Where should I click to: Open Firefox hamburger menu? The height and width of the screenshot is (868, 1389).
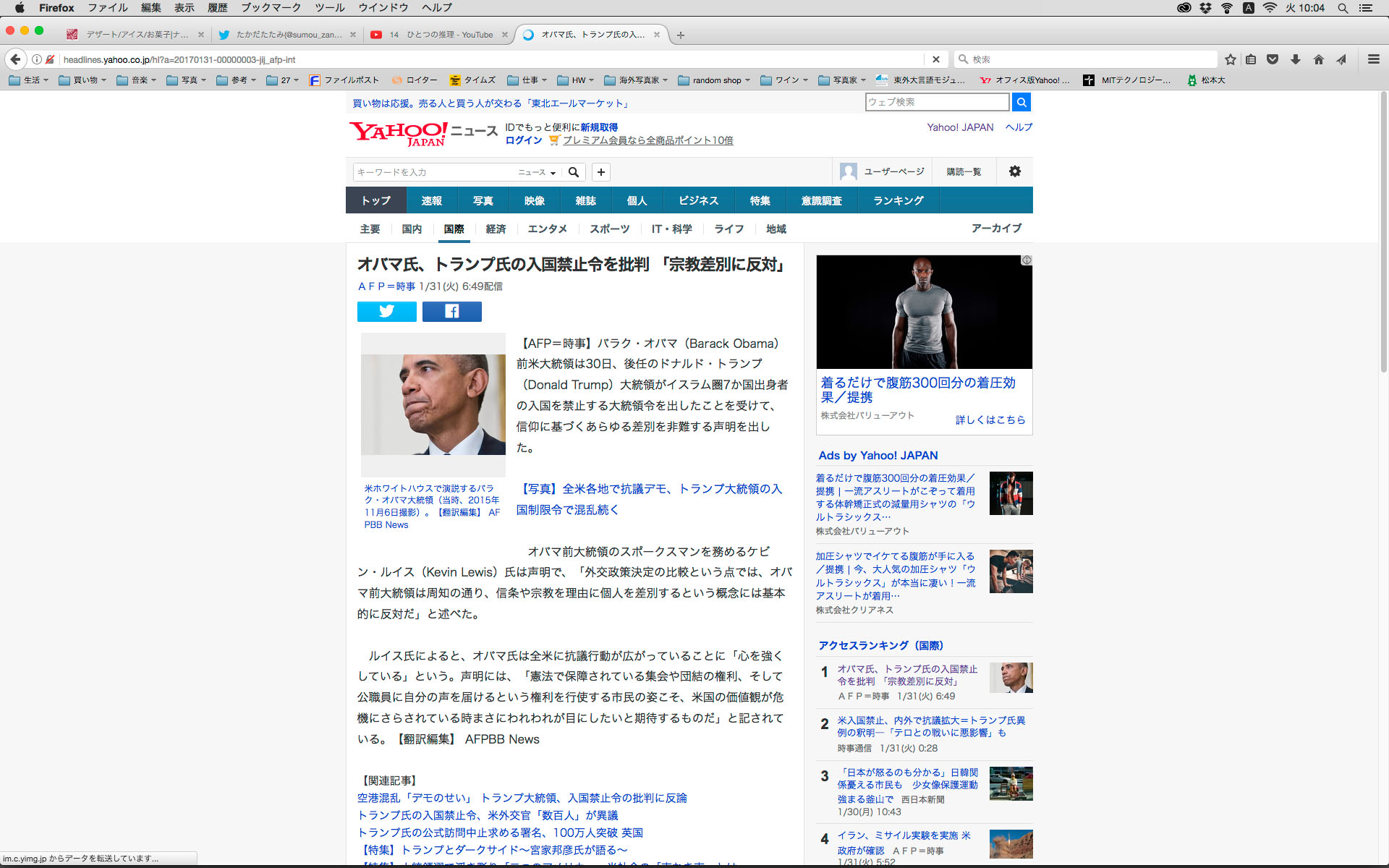1373,59
